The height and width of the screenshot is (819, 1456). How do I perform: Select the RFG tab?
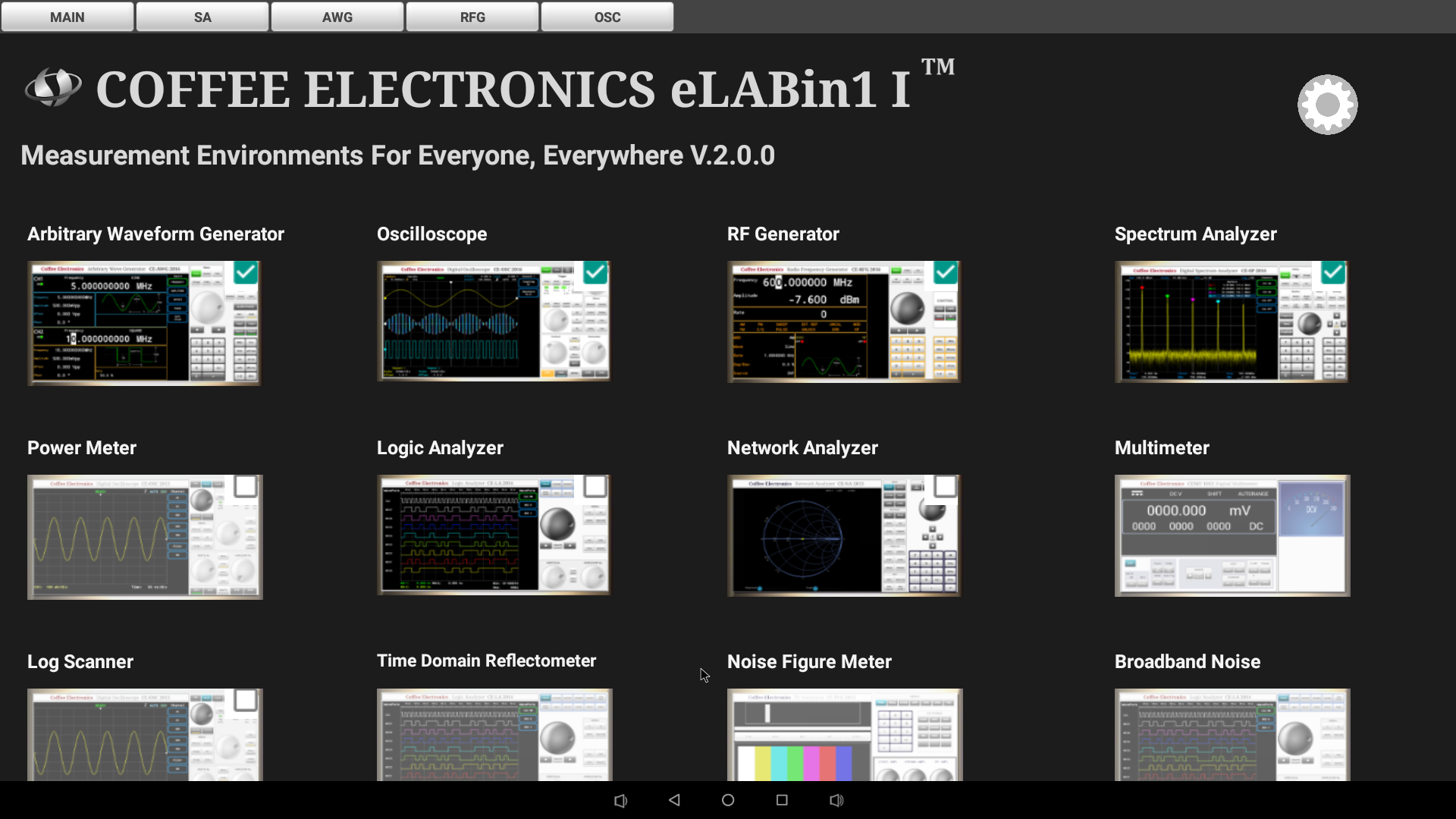472,17
